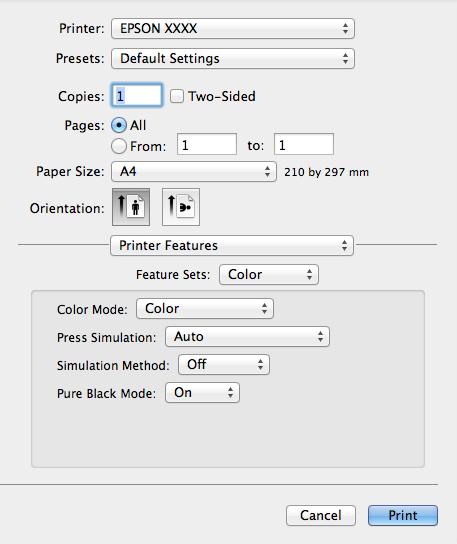The image size is (457, 544).
Task: Click the Copies input field
Action: pos(137,95)
